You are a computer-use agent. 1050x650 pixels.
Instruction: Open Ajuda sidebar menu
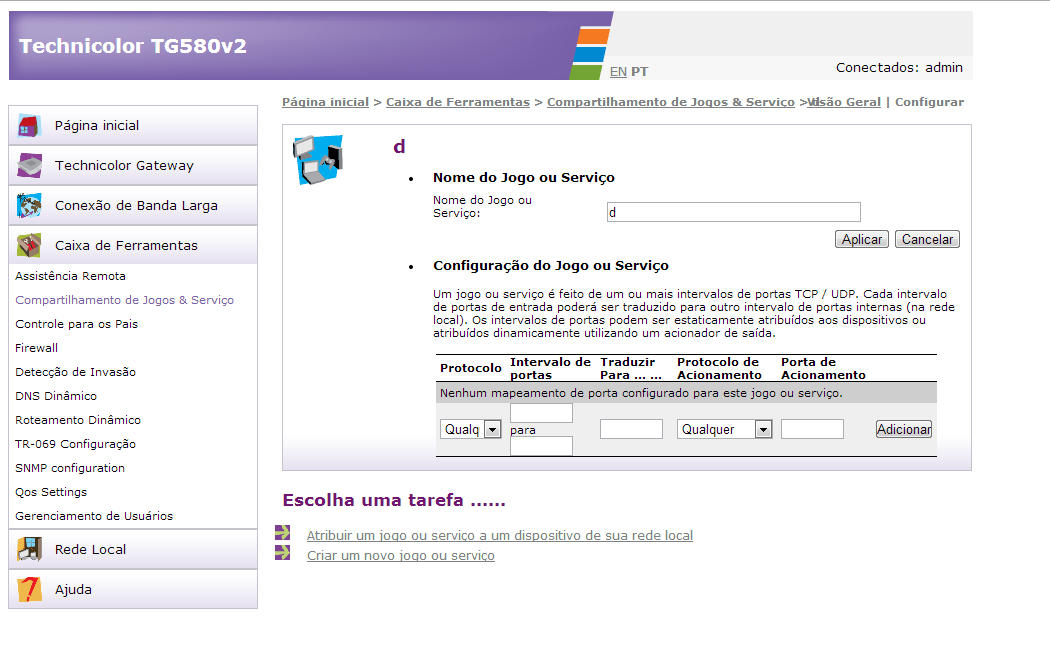click(x=133, y=590)
